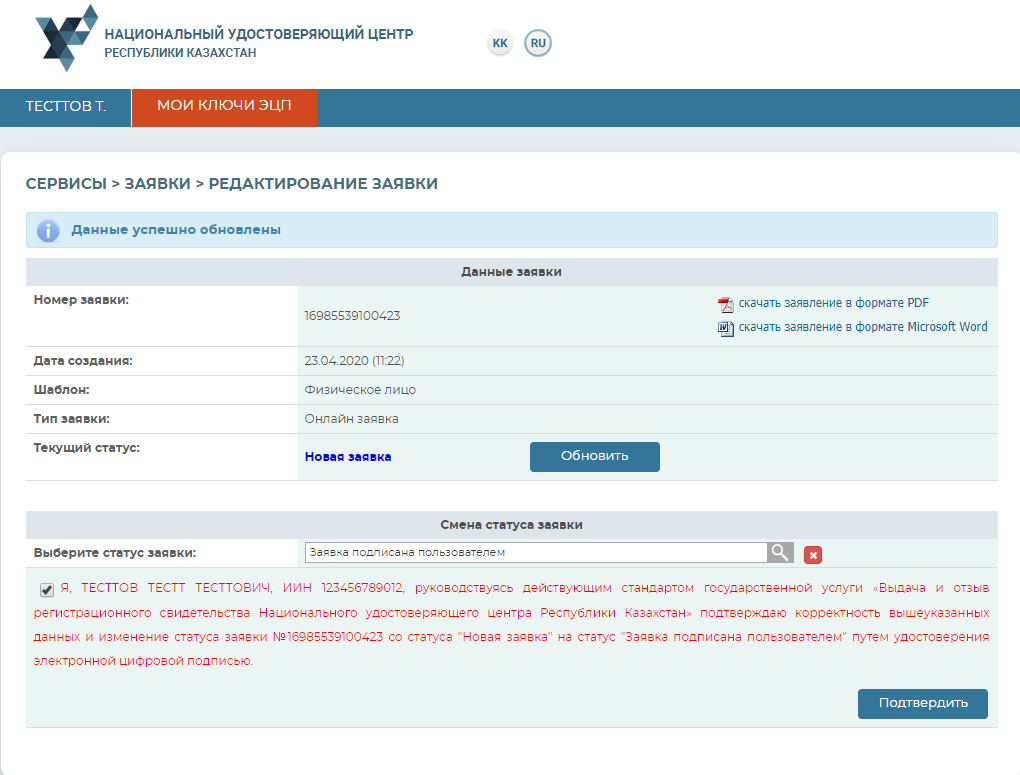Click the National Certification Center logo
The image size is (1020, 775).
[x=66, y=38]
